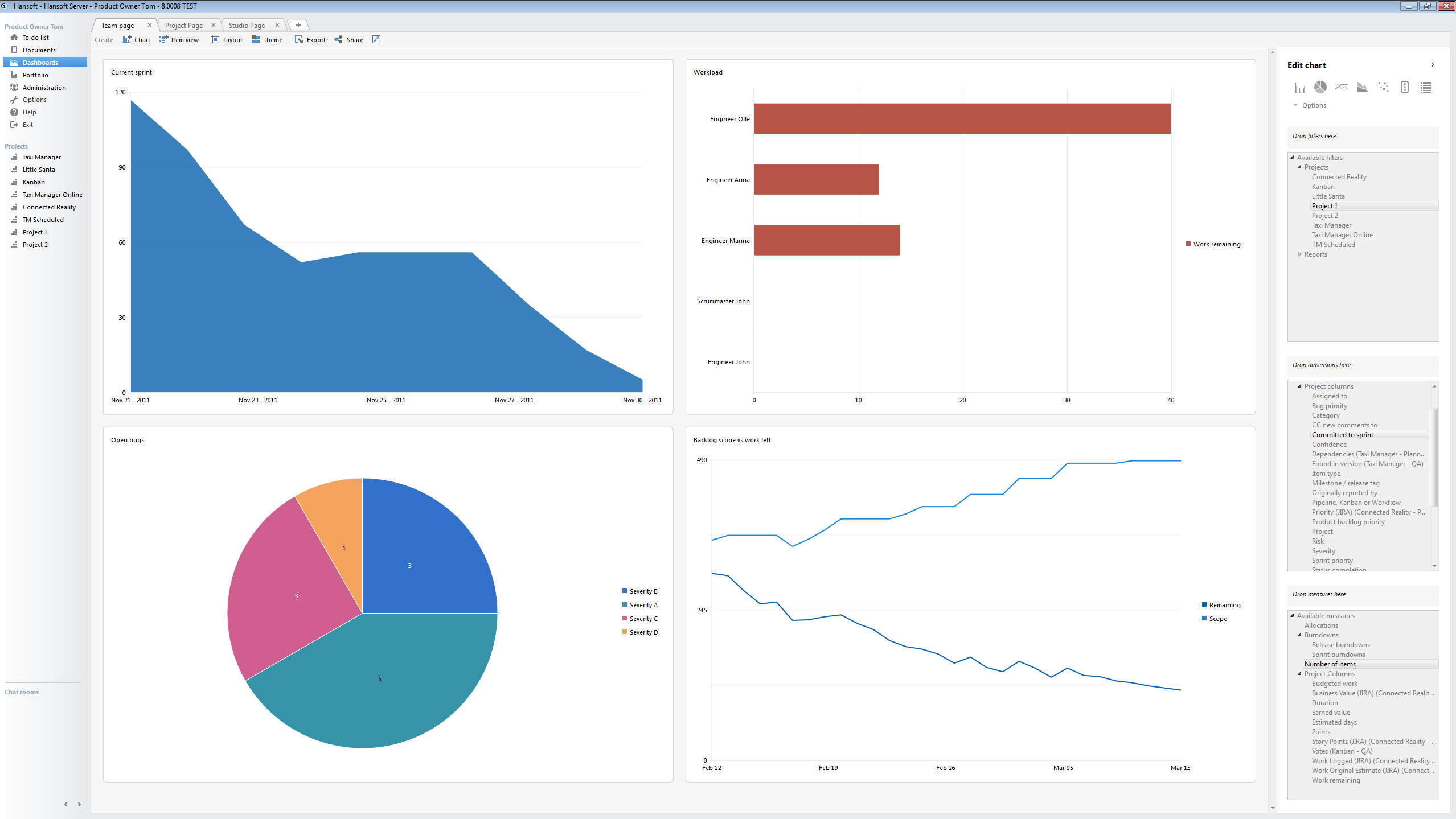Image resolution: width=1456 pixels, height=819 pixels.
Task: Switch to the Project Page tab
Action: (183, 25)
